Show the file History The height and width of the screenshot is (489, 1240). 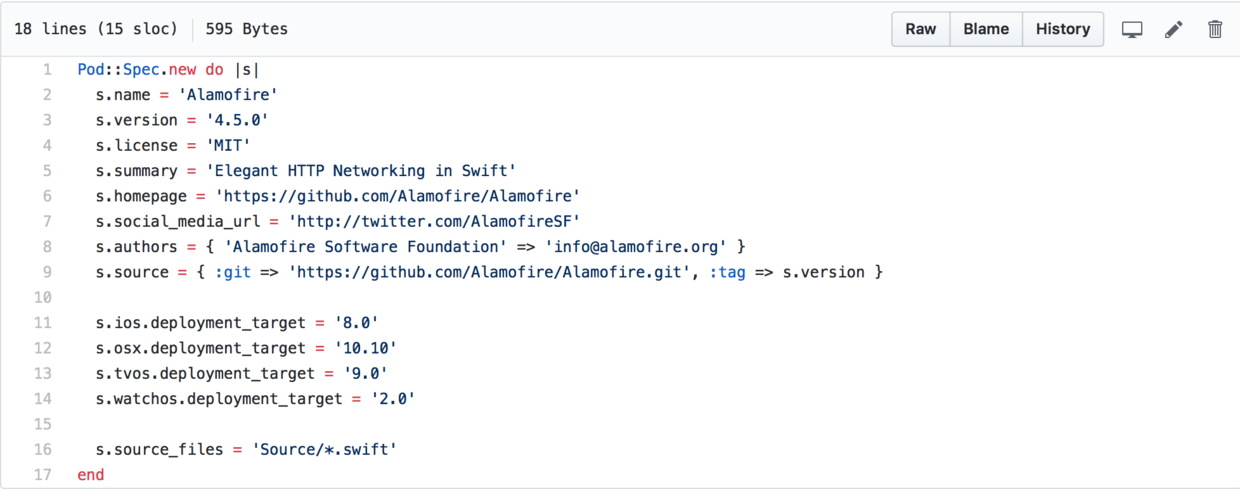[1063, 29]
